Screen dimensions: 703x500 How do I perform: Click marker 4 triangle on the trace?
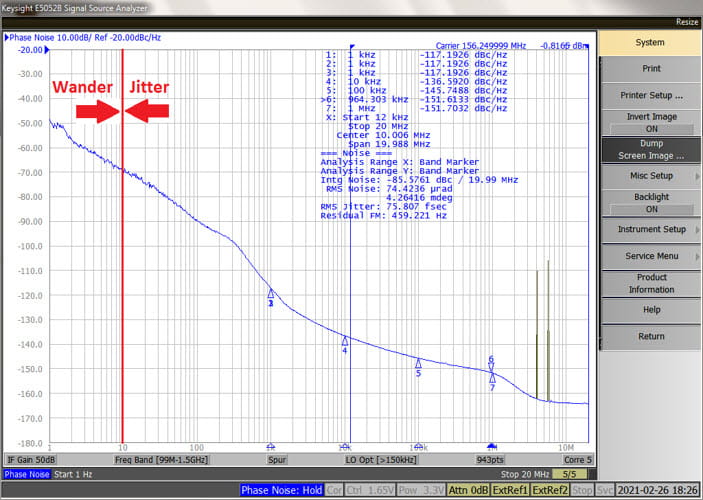pyautogui.click(x=345, y=341)
